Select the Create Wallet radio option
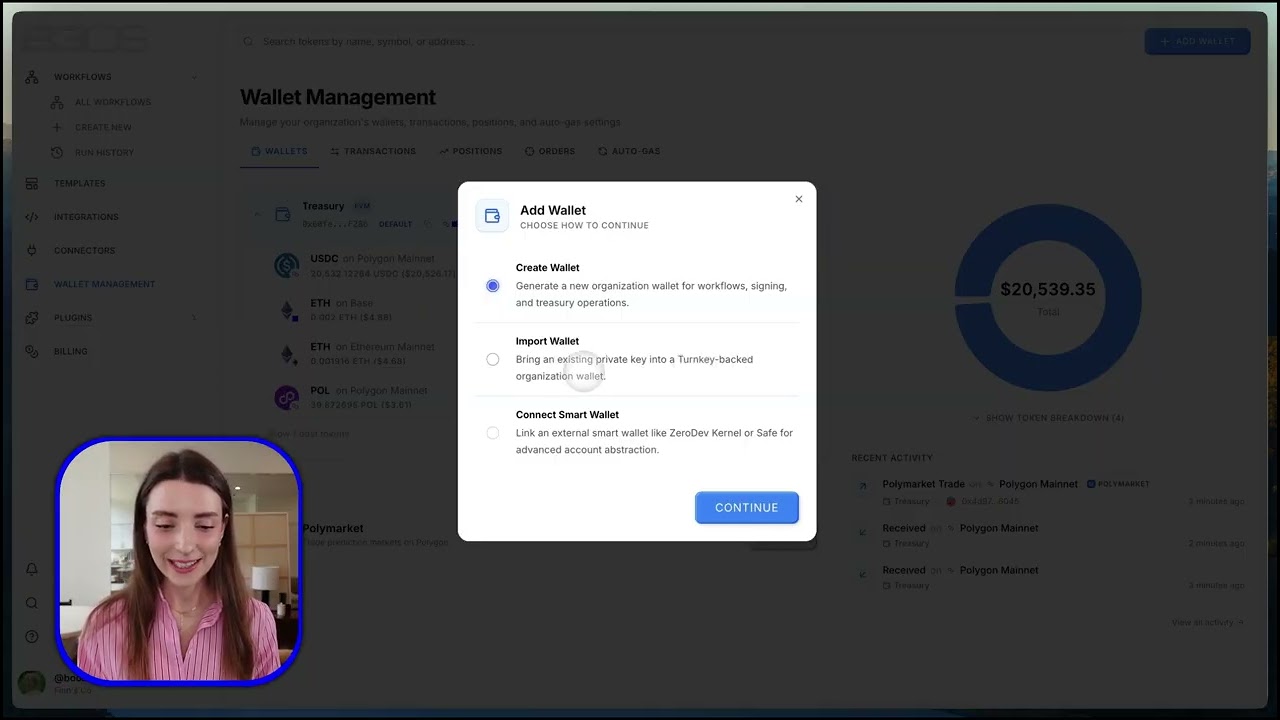 coord(493,286)
